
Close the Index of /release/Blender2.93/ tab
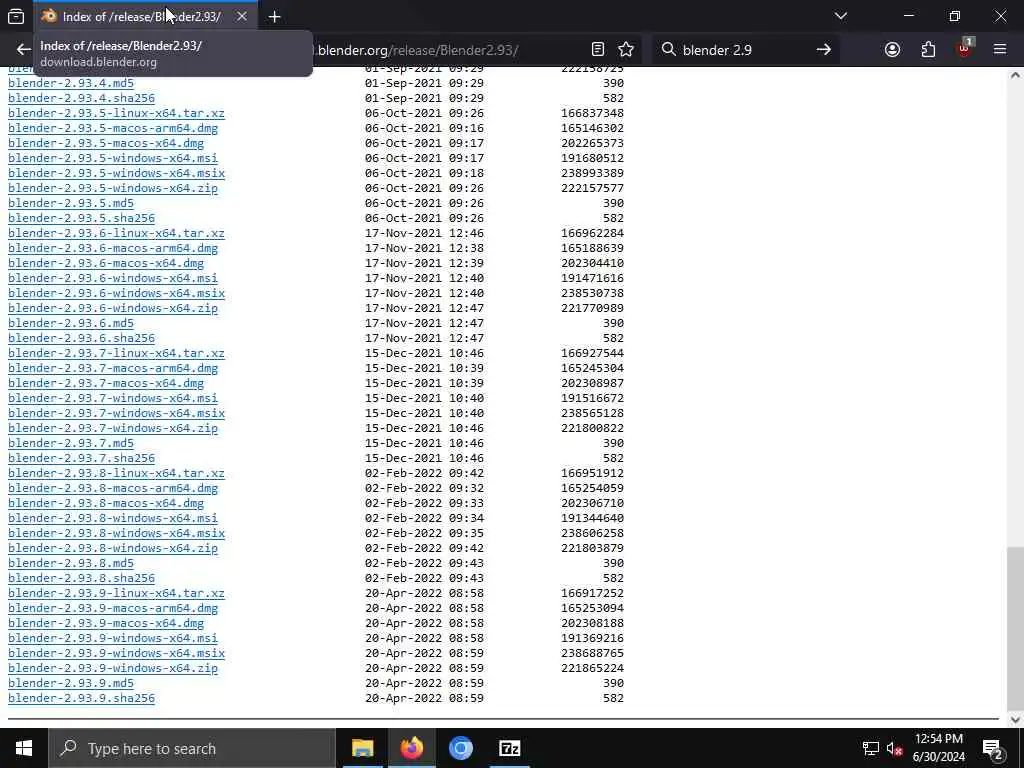tap(242, 16)
